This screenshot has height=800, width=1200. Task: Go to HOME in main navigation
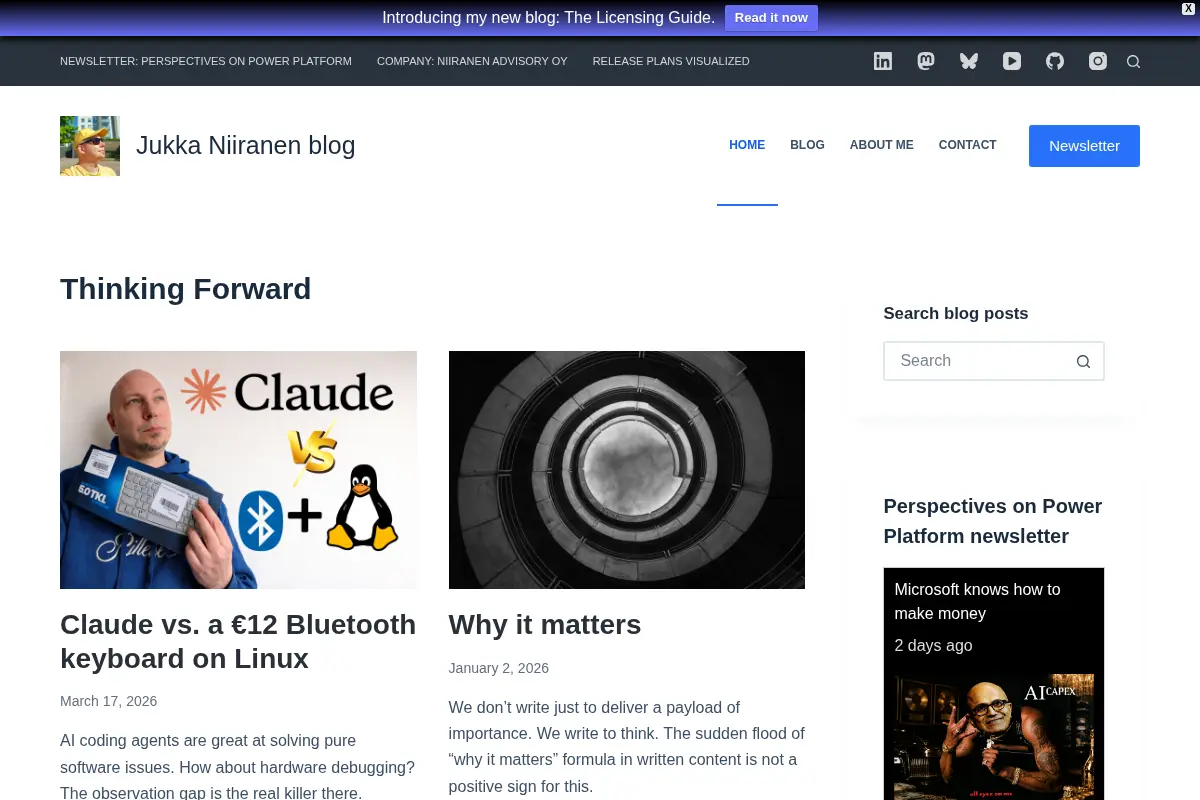(747, 145)
